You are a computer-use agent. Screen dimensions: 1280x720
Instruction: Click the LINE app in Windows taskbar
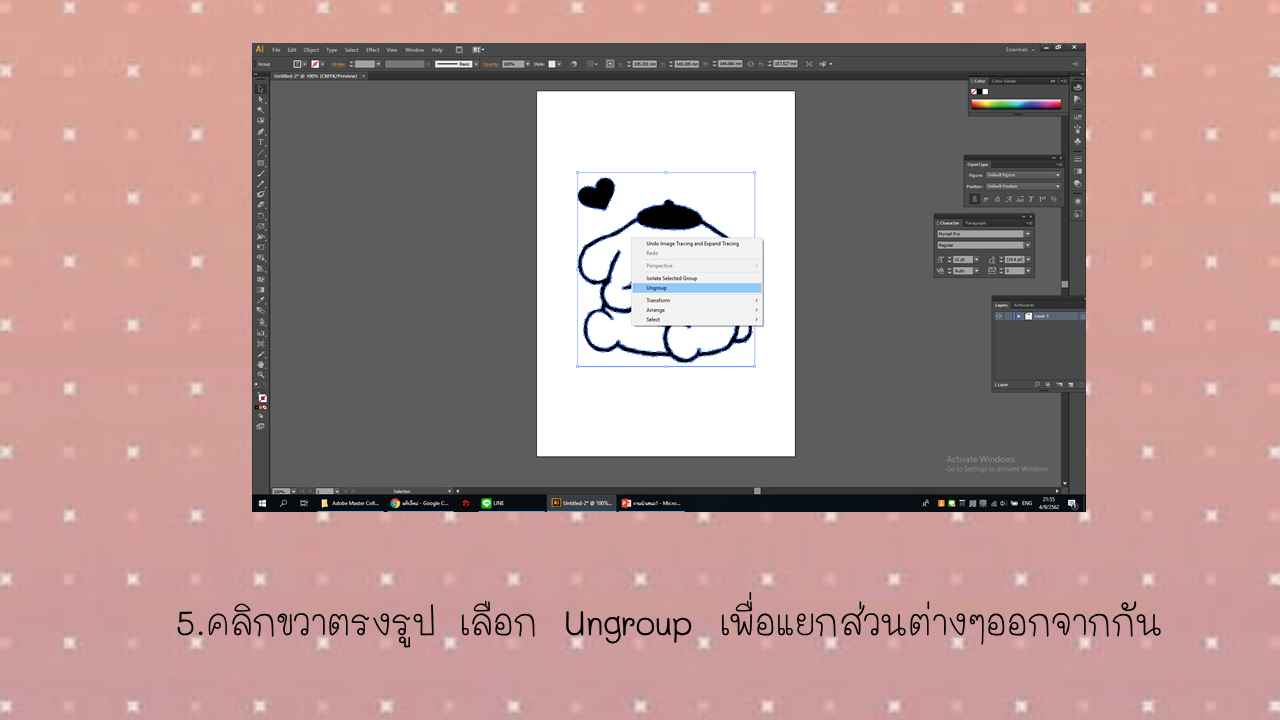(513, 503)
